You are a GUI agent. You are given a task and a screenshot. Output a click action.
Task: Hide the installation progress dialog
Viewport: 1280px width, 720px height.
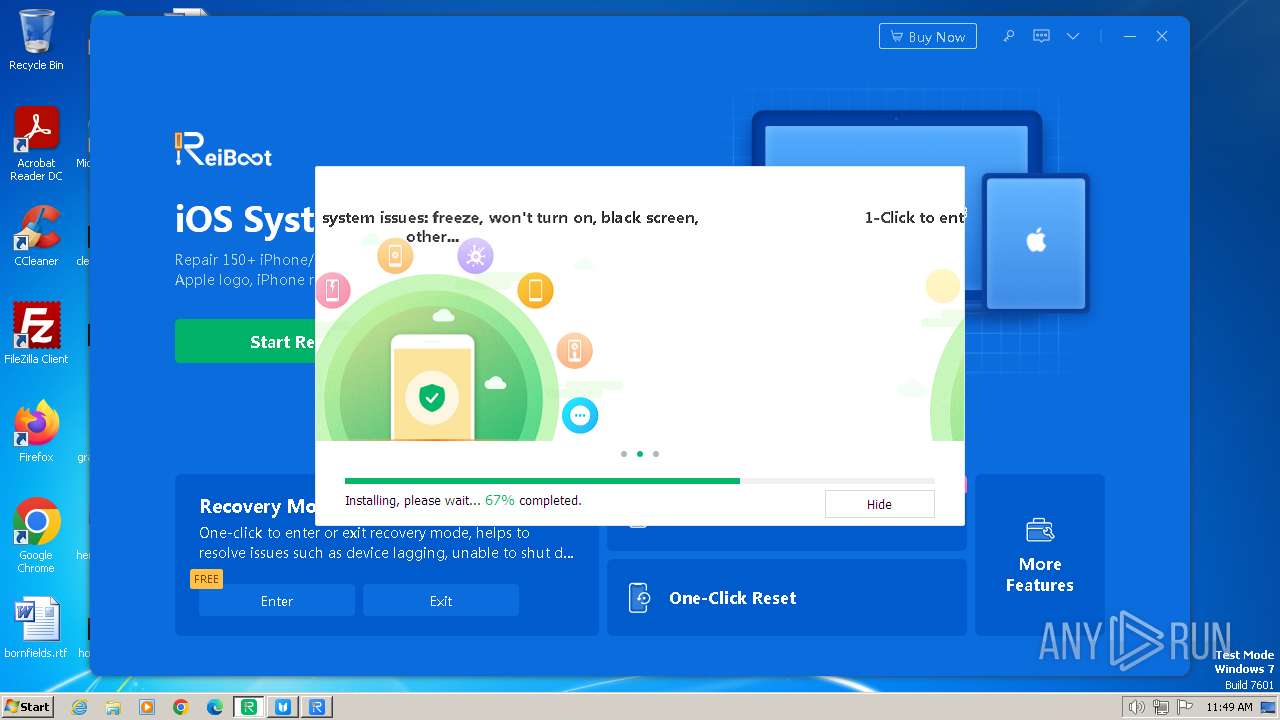pos(879,504)
